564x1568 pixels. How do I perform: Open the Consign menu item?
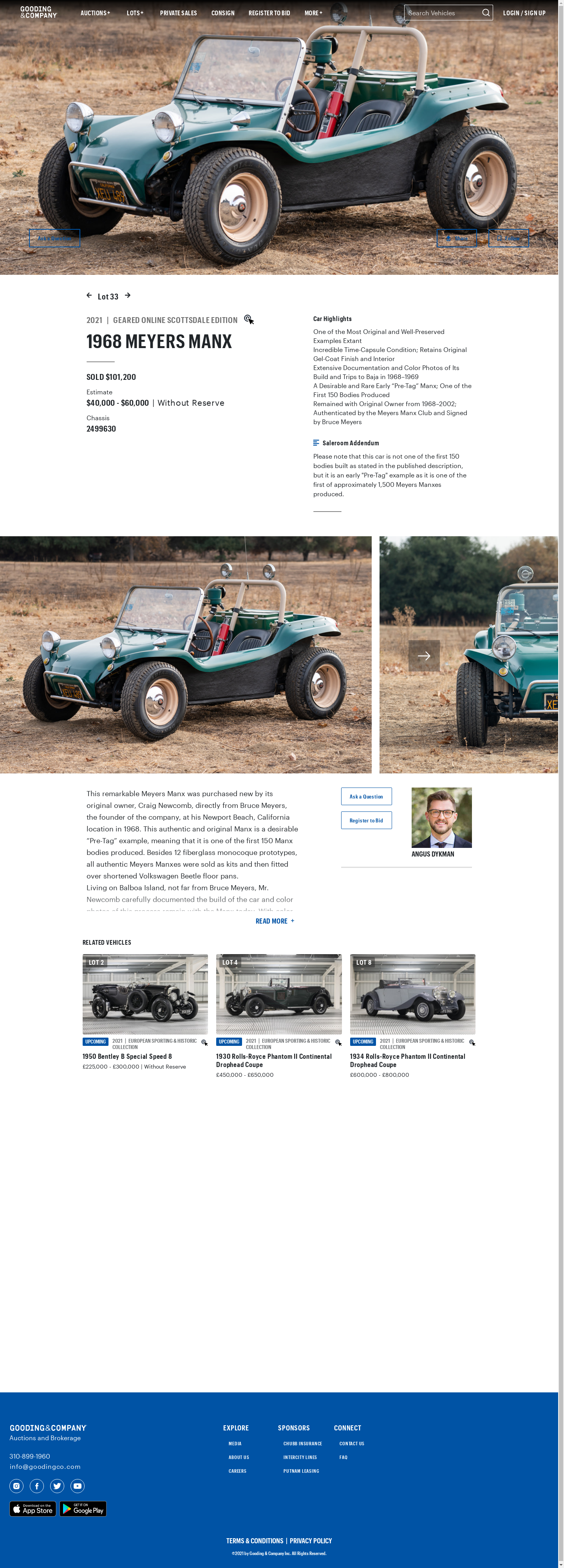[223, 13]
